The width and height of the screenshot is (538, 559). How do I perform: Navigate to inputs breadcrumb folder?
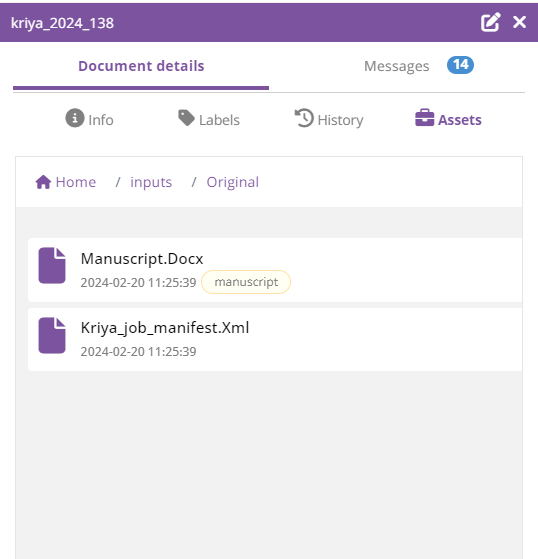click(x=151, y=183)
